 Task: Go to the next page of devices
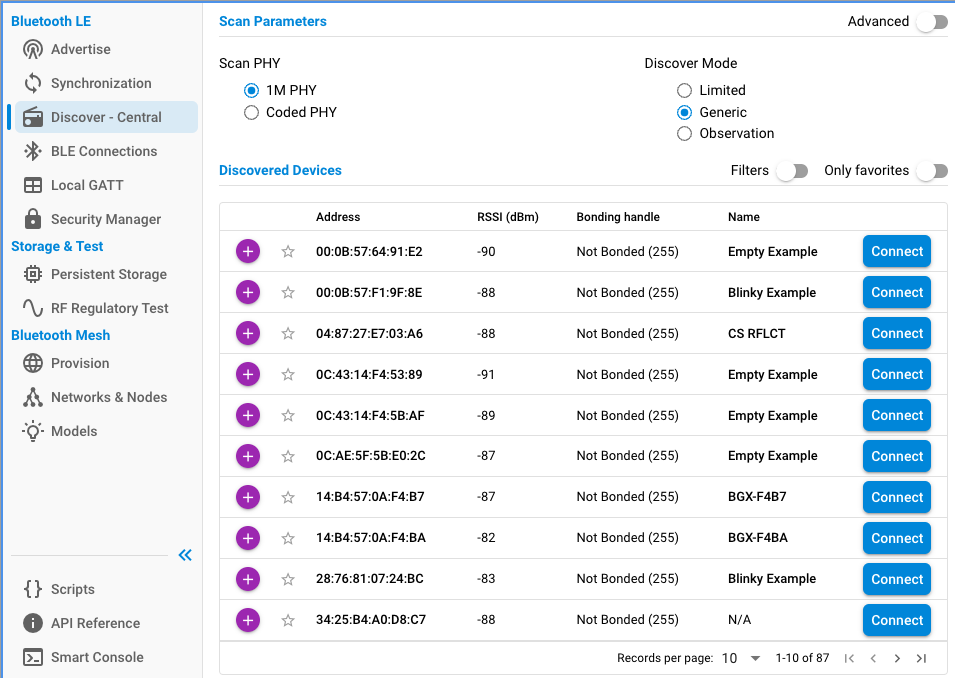point(897,658)
